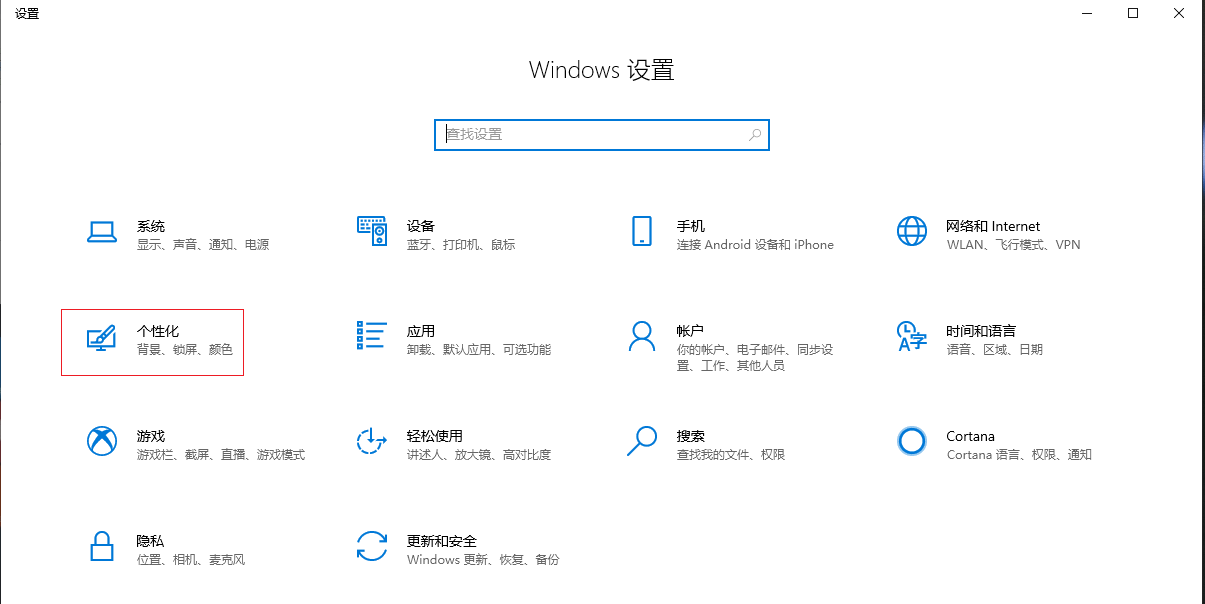Image resolution: width=1205 pixels, height=604 pixels.
Task: Click the 查找设置 search input field
Action: tap(593, 134)
